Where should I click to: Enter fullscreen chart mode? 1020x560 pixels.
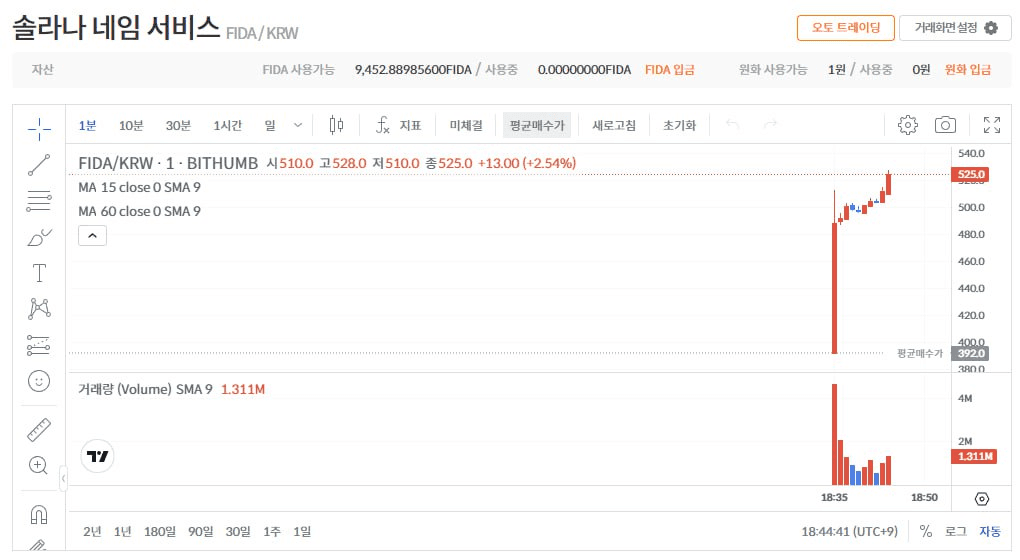coord(992,125)
